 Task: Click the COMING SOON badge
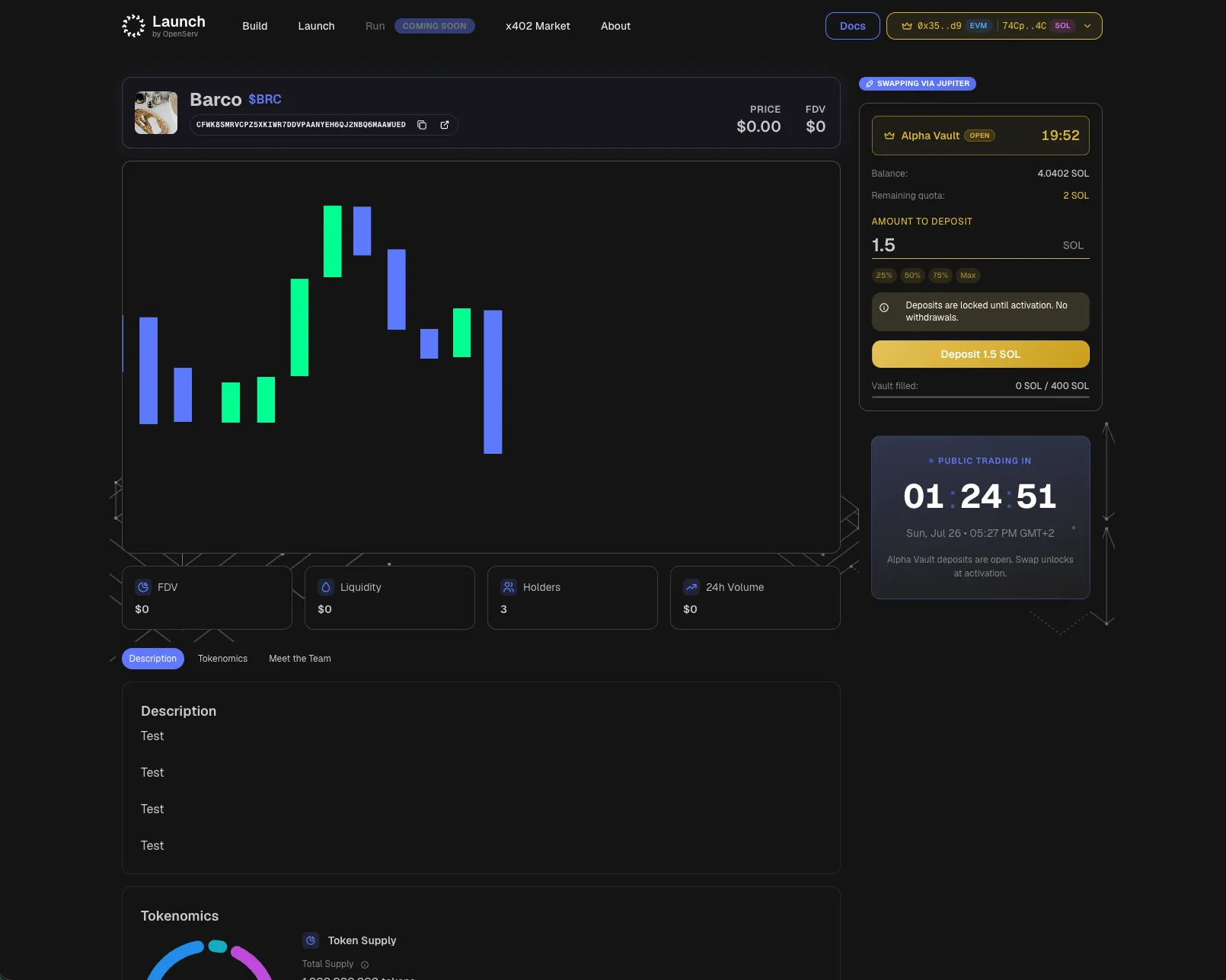pyautogui.click(x=435, y=26)
